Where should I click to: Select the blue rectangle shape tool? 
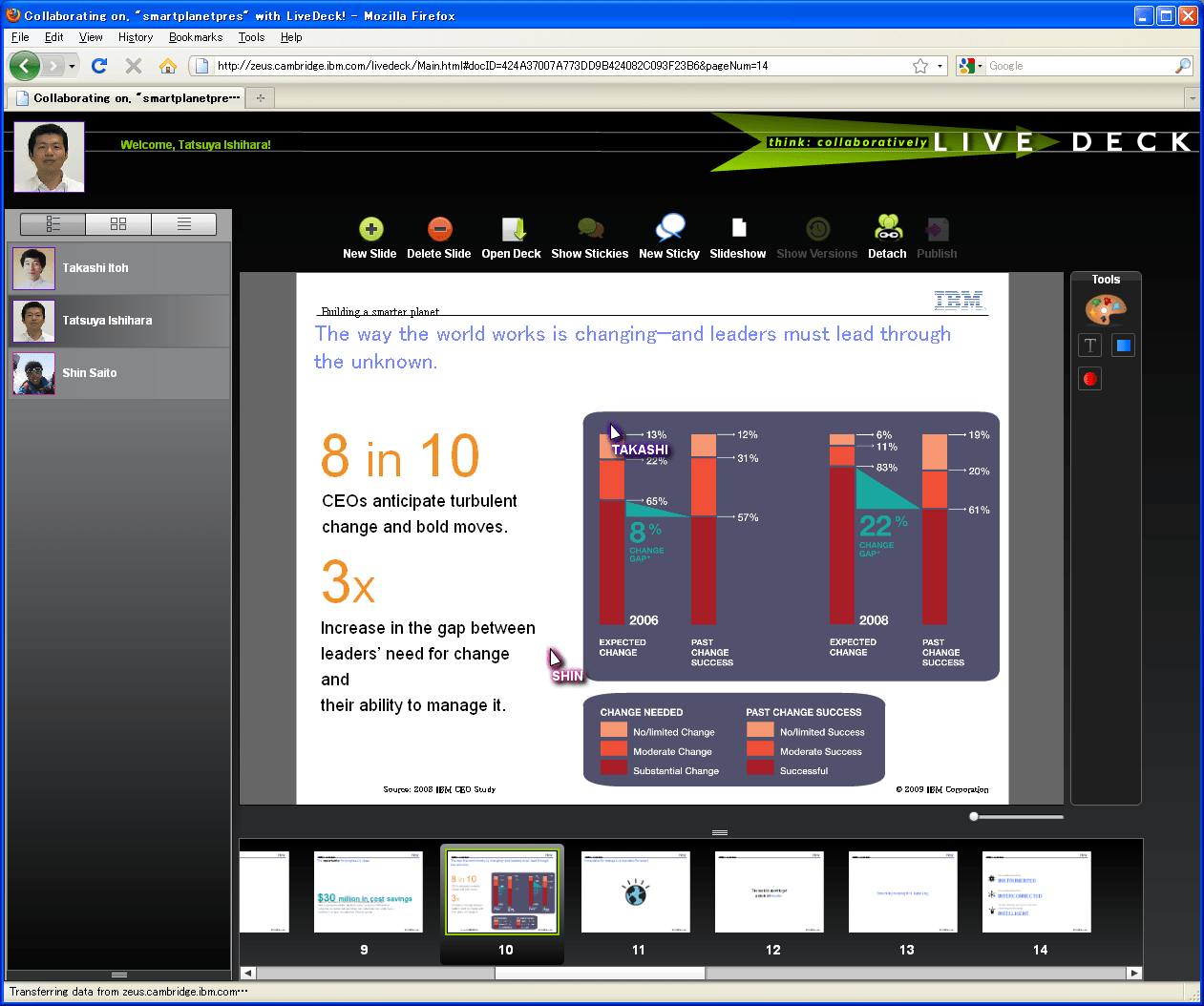coord(1124,346)
